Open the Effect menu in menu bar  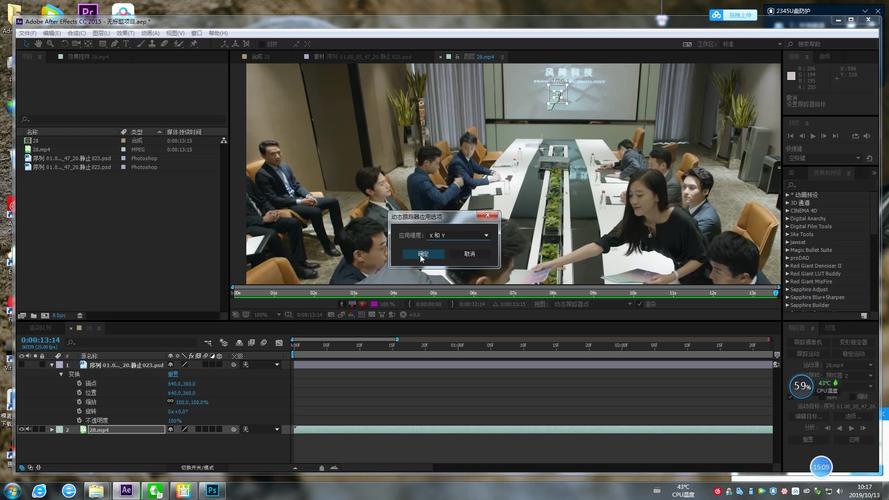pyautogui.click(x=125, y=33)
